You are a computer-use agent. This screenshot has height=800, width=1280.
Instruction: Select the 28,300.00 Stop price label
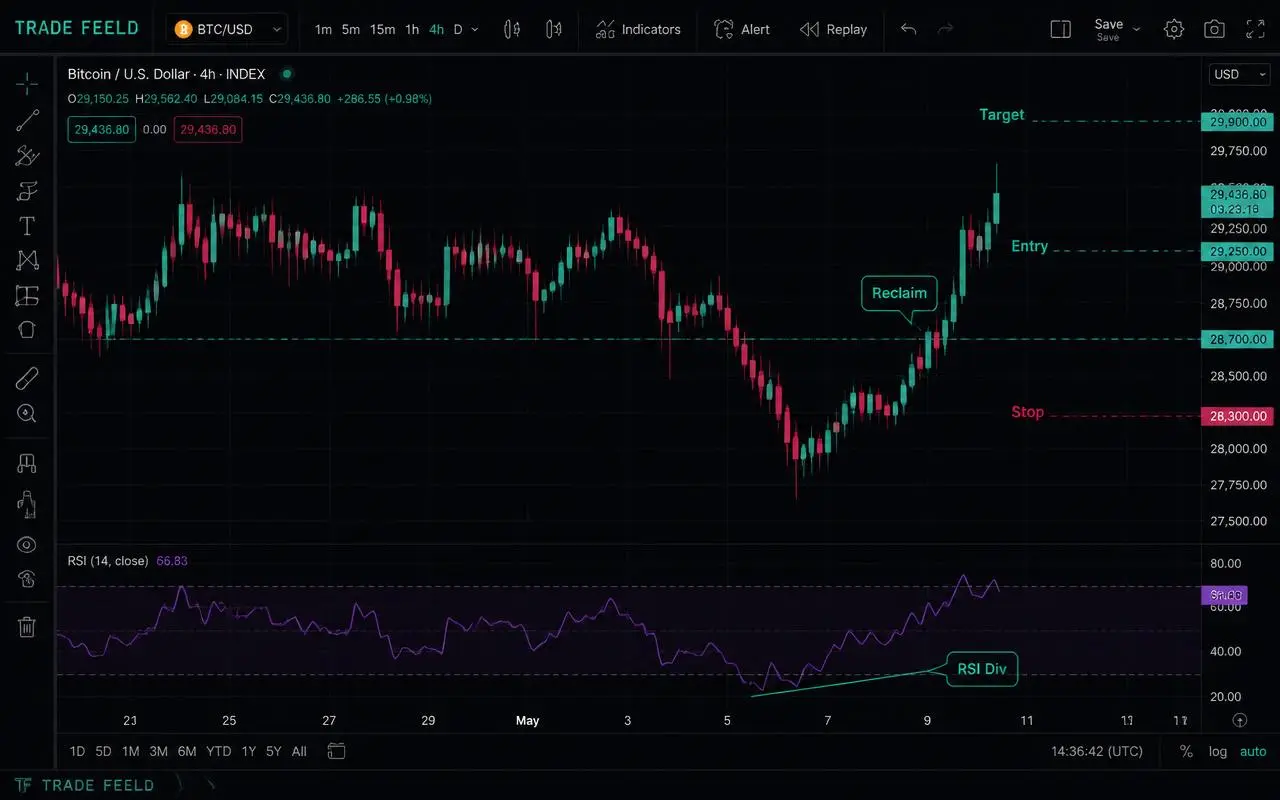(1238, 416)
